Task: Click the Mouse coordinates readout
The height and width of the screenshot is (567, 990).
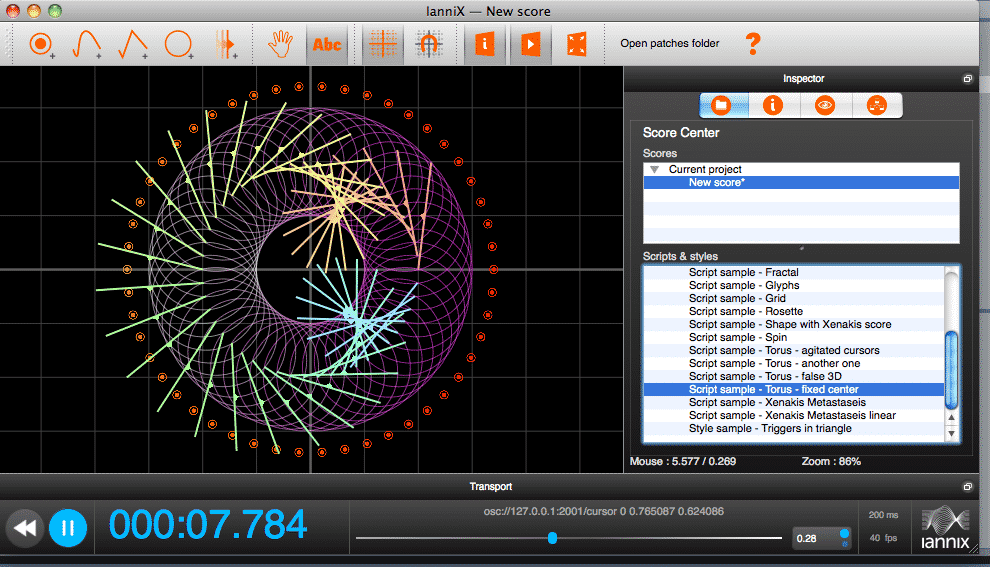Action: tap(683, 462)
